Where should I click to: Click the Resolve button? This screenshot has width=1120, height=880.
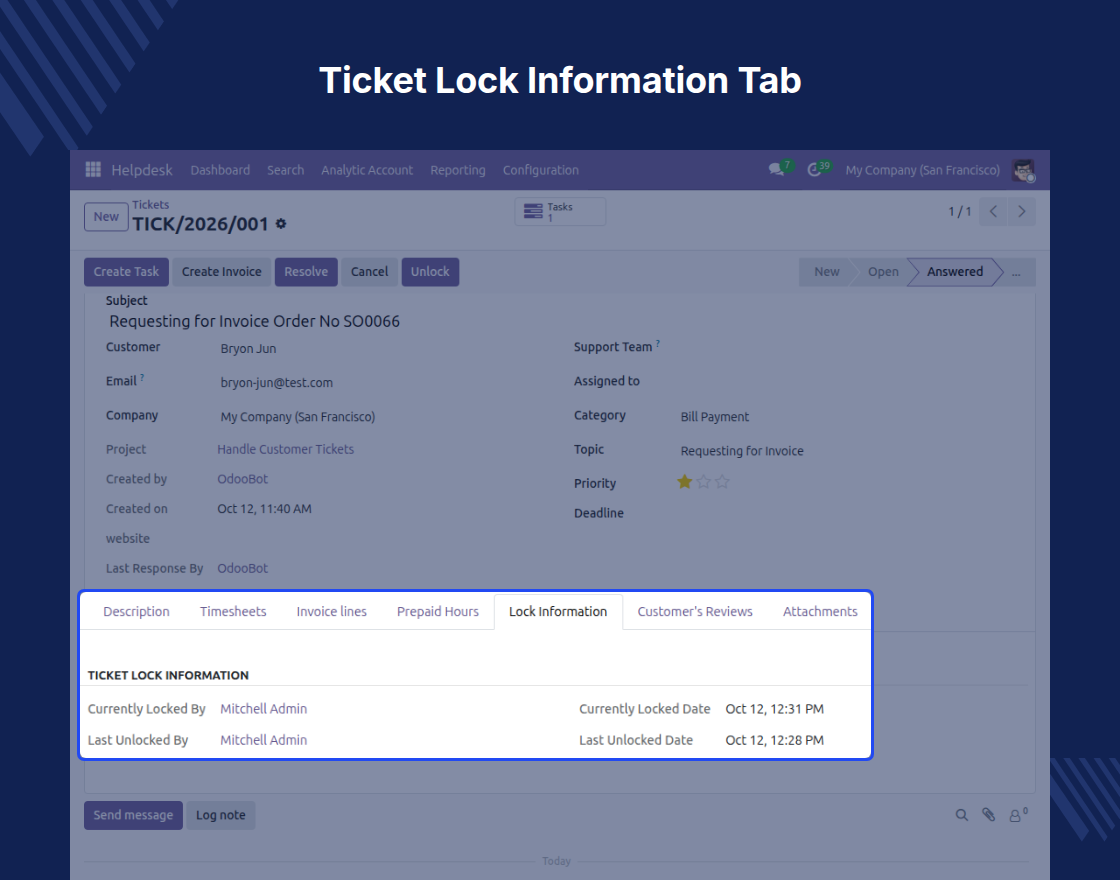(306, 272)
